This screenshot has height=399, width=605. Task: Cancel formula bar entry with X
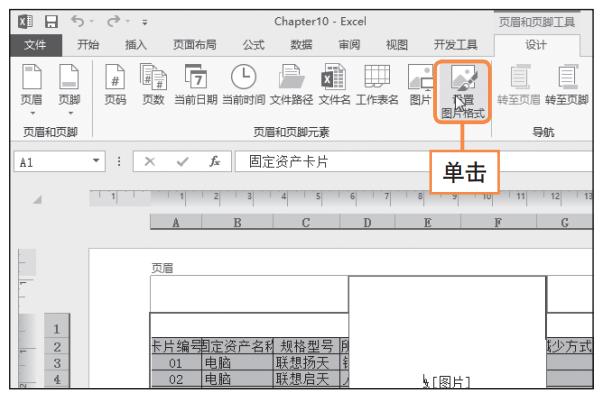150,161
